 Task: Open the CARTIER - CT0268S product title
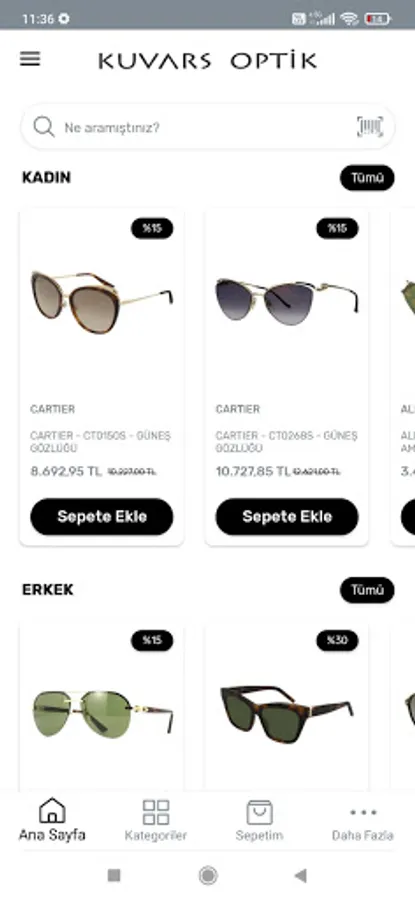286,442
